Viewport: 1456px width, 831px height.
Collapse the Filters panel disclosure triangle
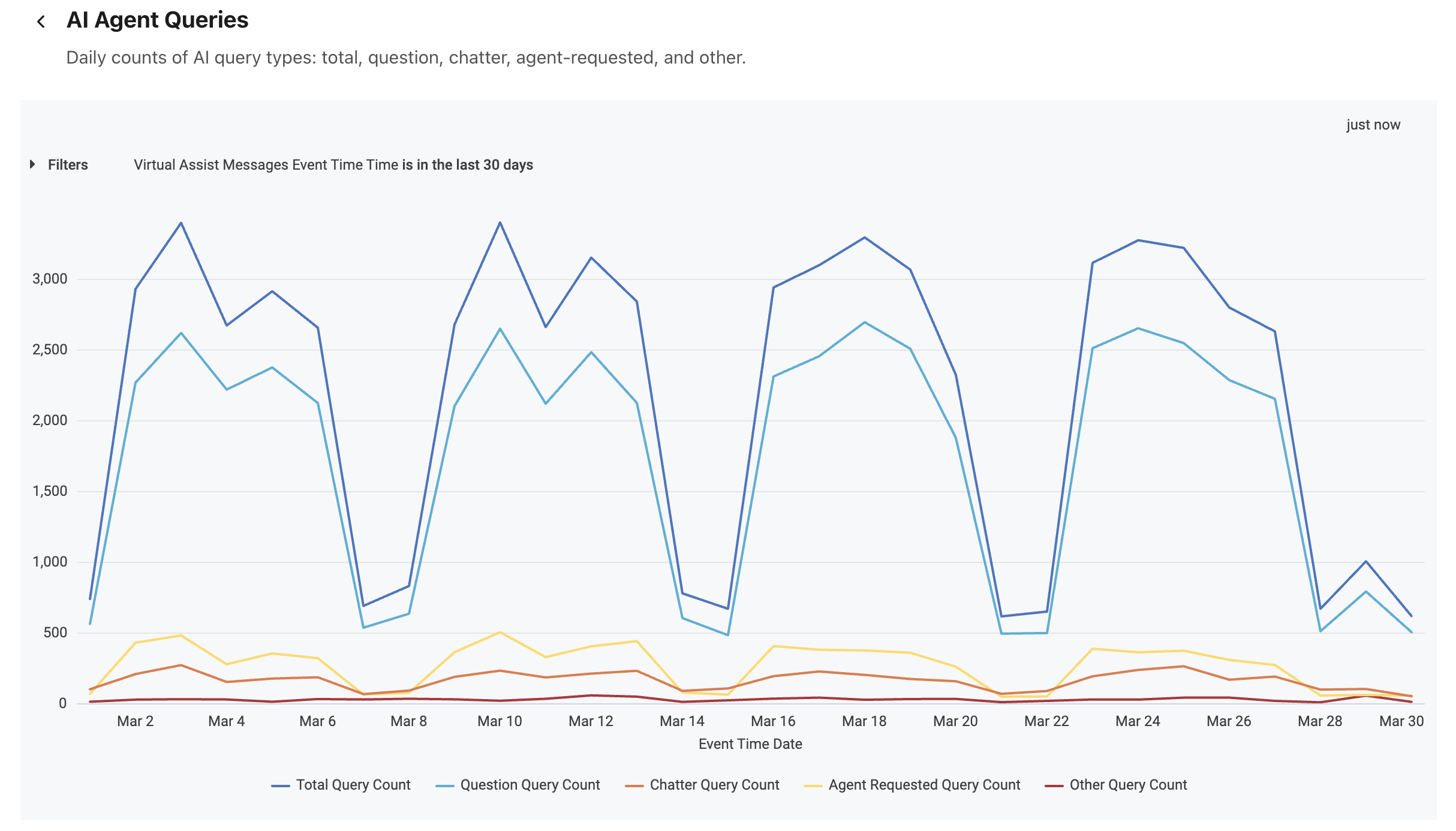(32, 164)
